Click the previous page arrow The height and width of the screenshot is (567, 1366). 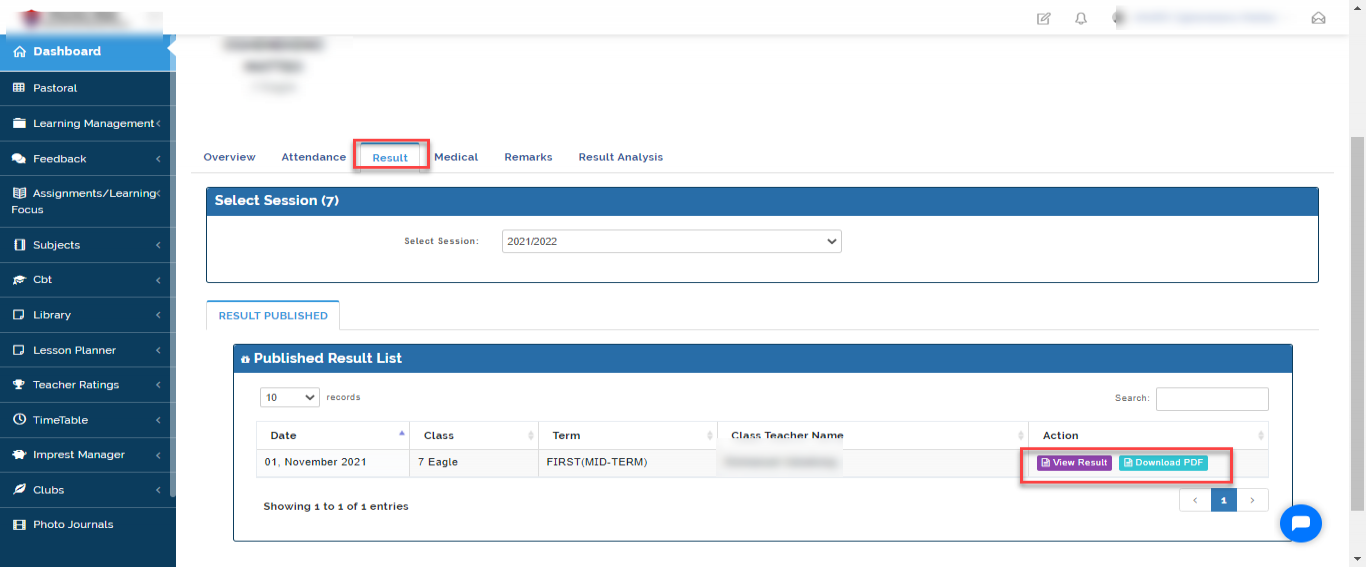tap(1194, 500)
